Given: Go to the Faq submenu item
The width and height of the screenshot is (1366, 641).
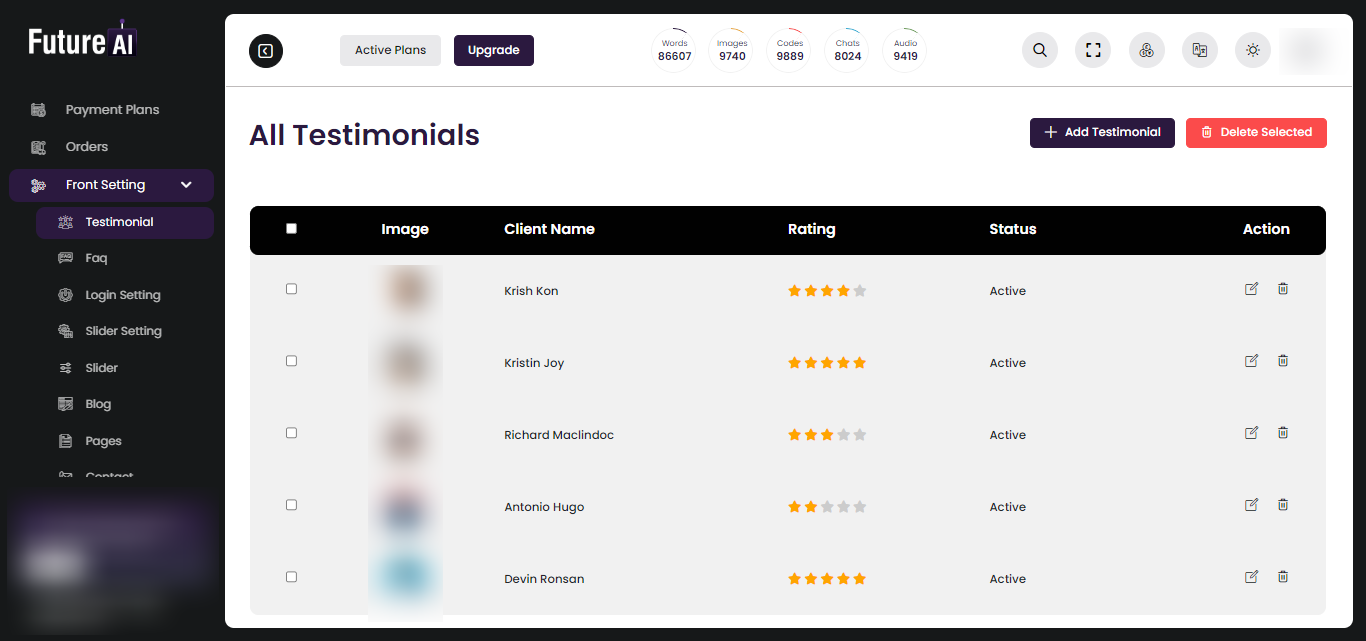Looking at the screenshot, I should click(96, 258).
